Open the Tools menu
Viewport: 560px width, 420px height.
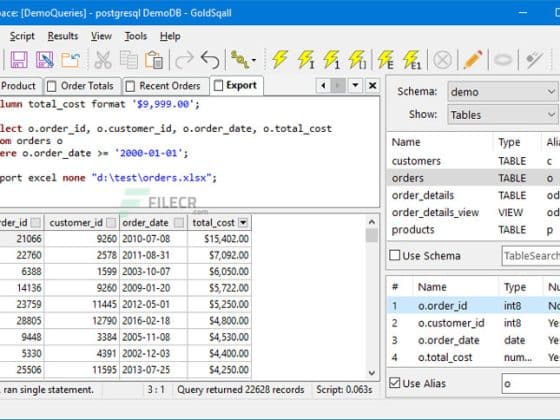tap(135, 36)
